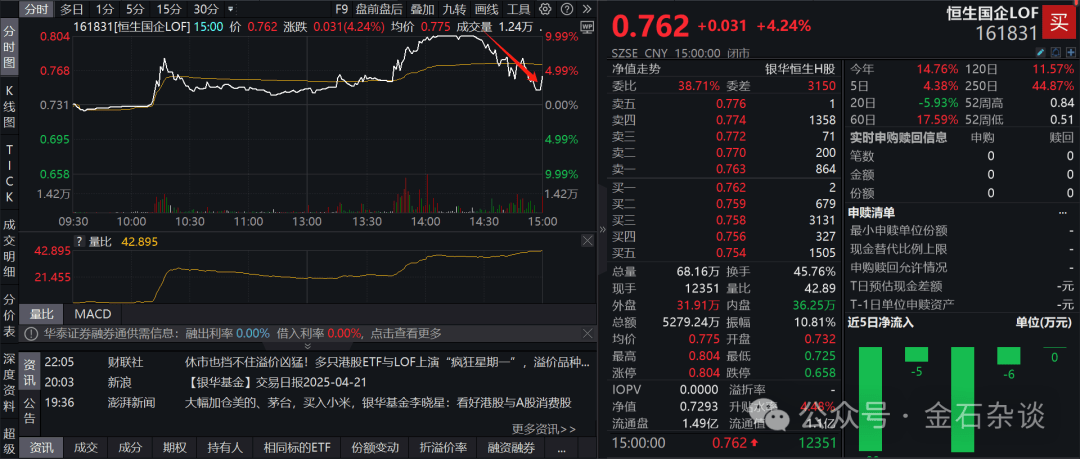Image resolution: width=1080 pixels, height=459 pixels.
Task: Open the 成分 bottom tab
Action: (129, 448)
